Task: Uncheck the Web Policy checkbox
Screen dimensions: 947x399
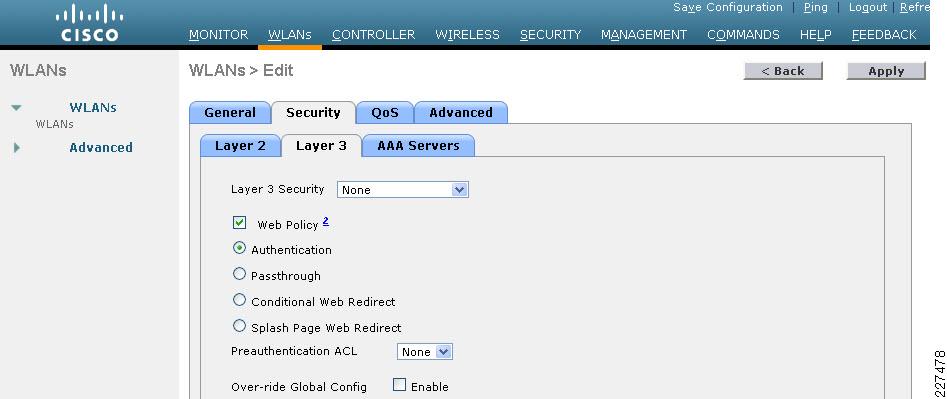Action: coord(239,223)
